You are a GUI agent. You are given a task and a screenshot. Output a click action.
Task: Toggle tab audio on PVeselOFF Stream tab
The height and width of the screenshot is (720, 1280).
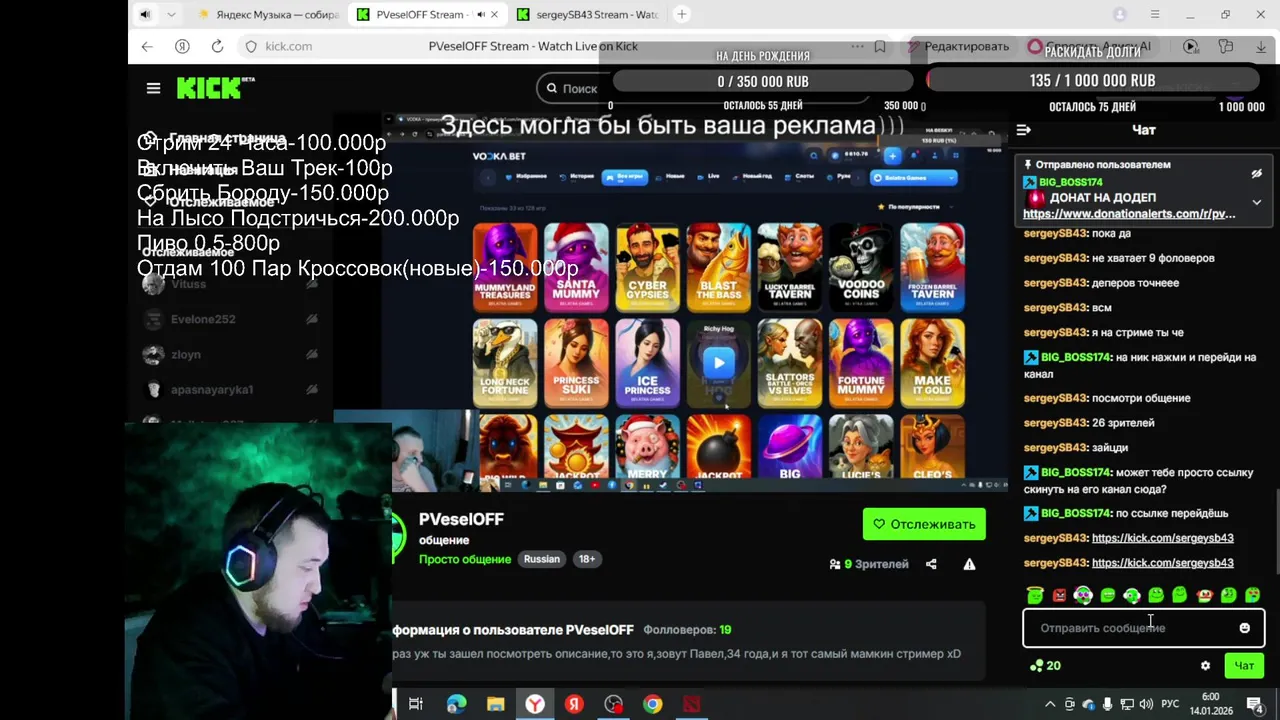[x=481, y=15]
